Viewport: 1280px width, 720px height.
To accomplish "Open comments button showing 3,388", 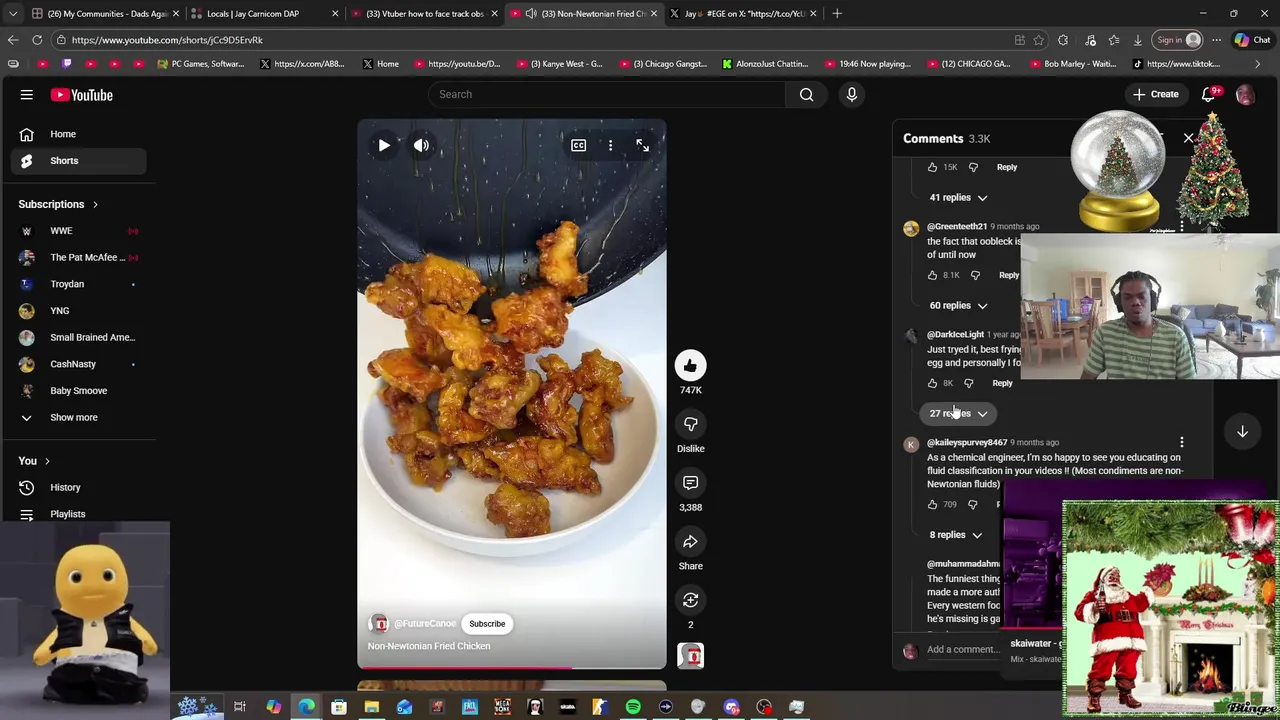I will click(690, 483).
